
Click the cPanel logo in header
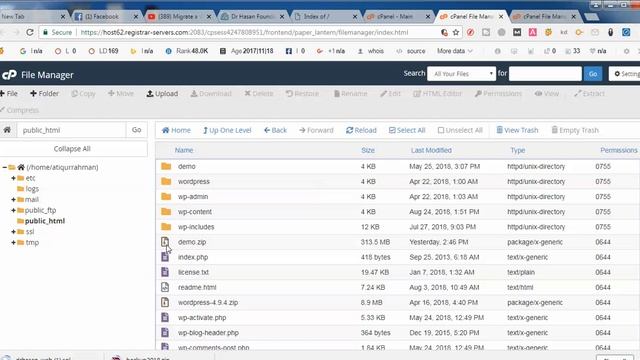[x=9, y=75]
